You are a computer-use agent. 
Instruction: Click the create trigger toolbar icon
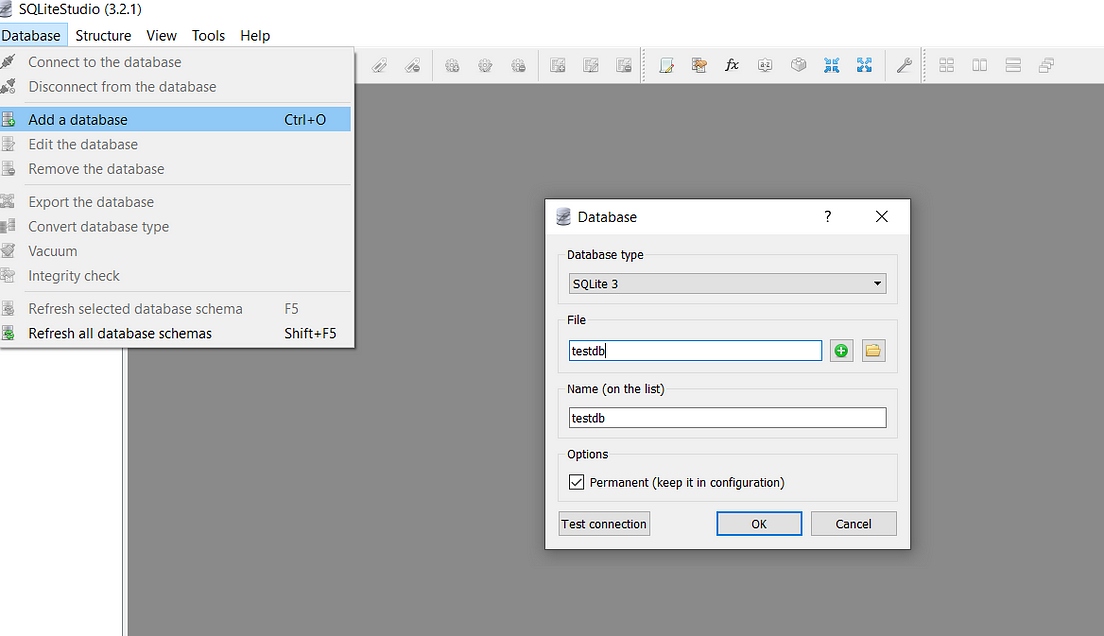(452, 66)
